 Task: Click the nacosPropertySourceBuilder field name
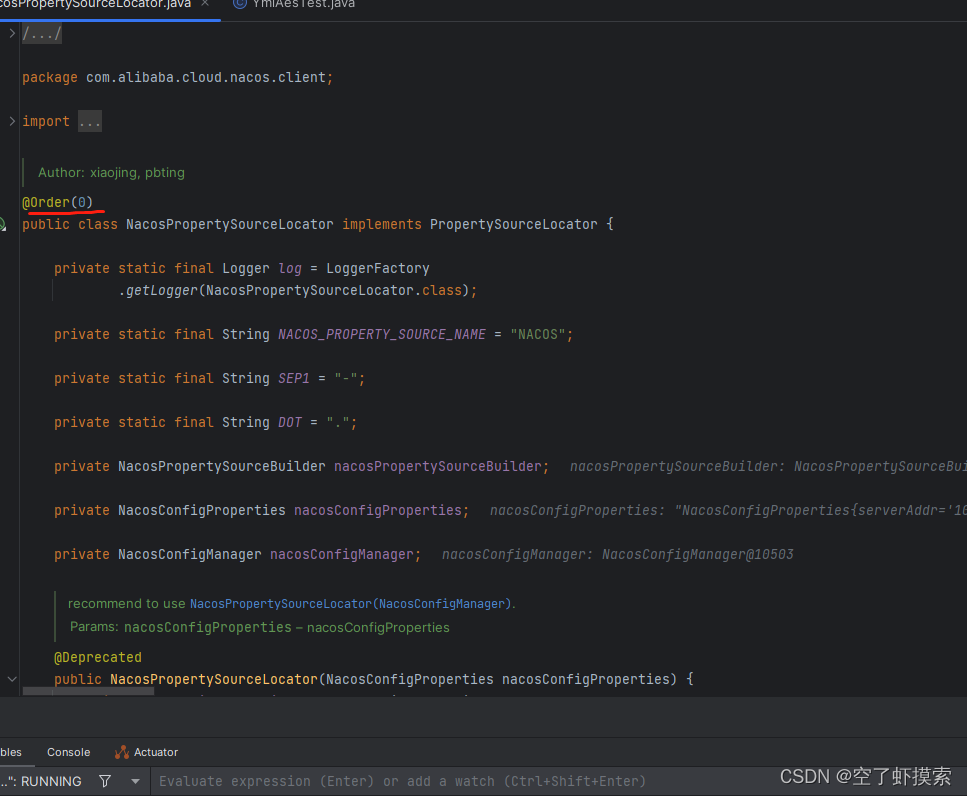click(x=438, y=466)
